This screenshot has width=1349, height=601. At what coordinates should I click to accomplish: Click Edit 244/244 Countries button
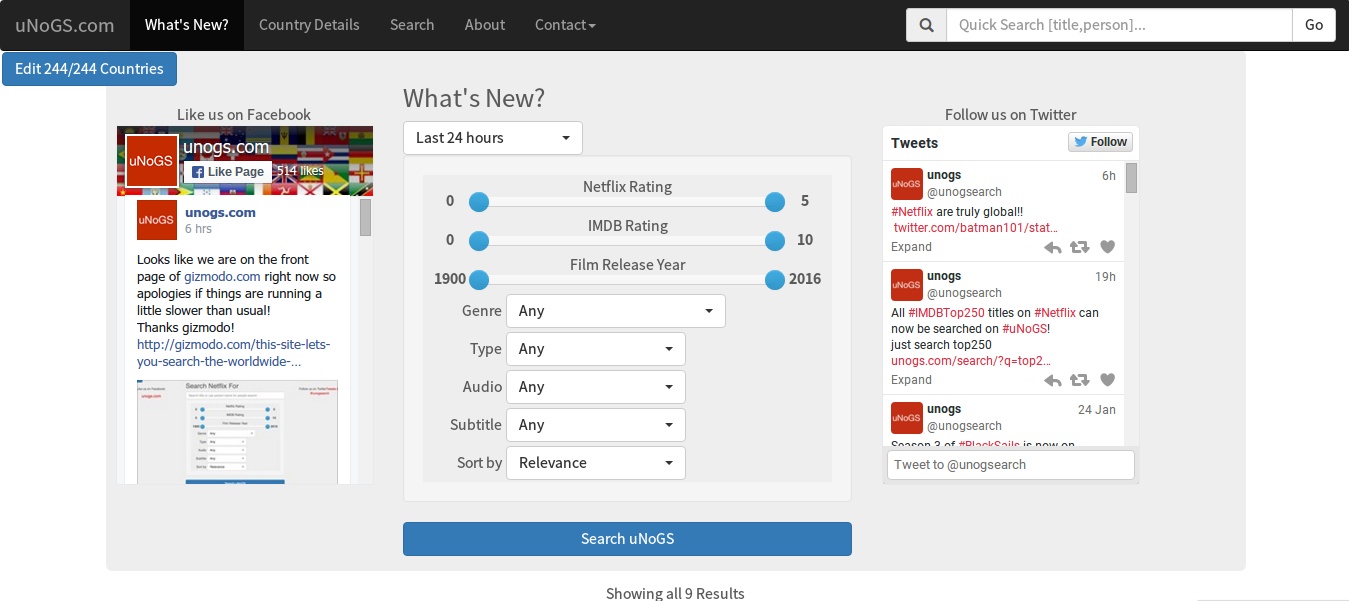pos(89,69)
